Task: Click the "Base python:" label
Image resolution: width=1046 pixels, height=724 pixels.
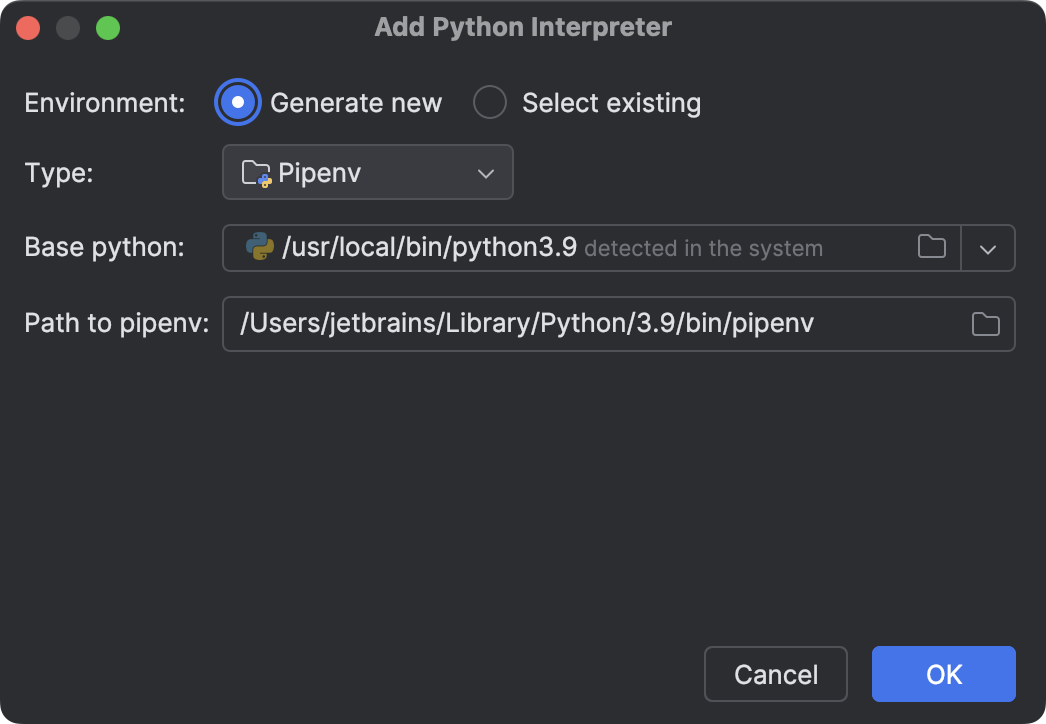Action: click(x=104, y=248)
